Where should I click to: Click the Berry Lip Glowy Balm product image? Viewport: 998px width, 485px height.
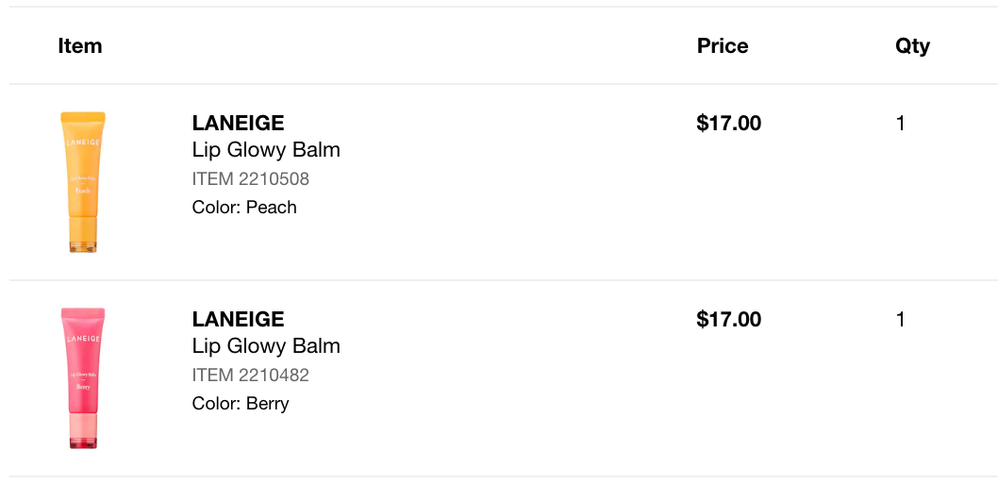(83, 376)
